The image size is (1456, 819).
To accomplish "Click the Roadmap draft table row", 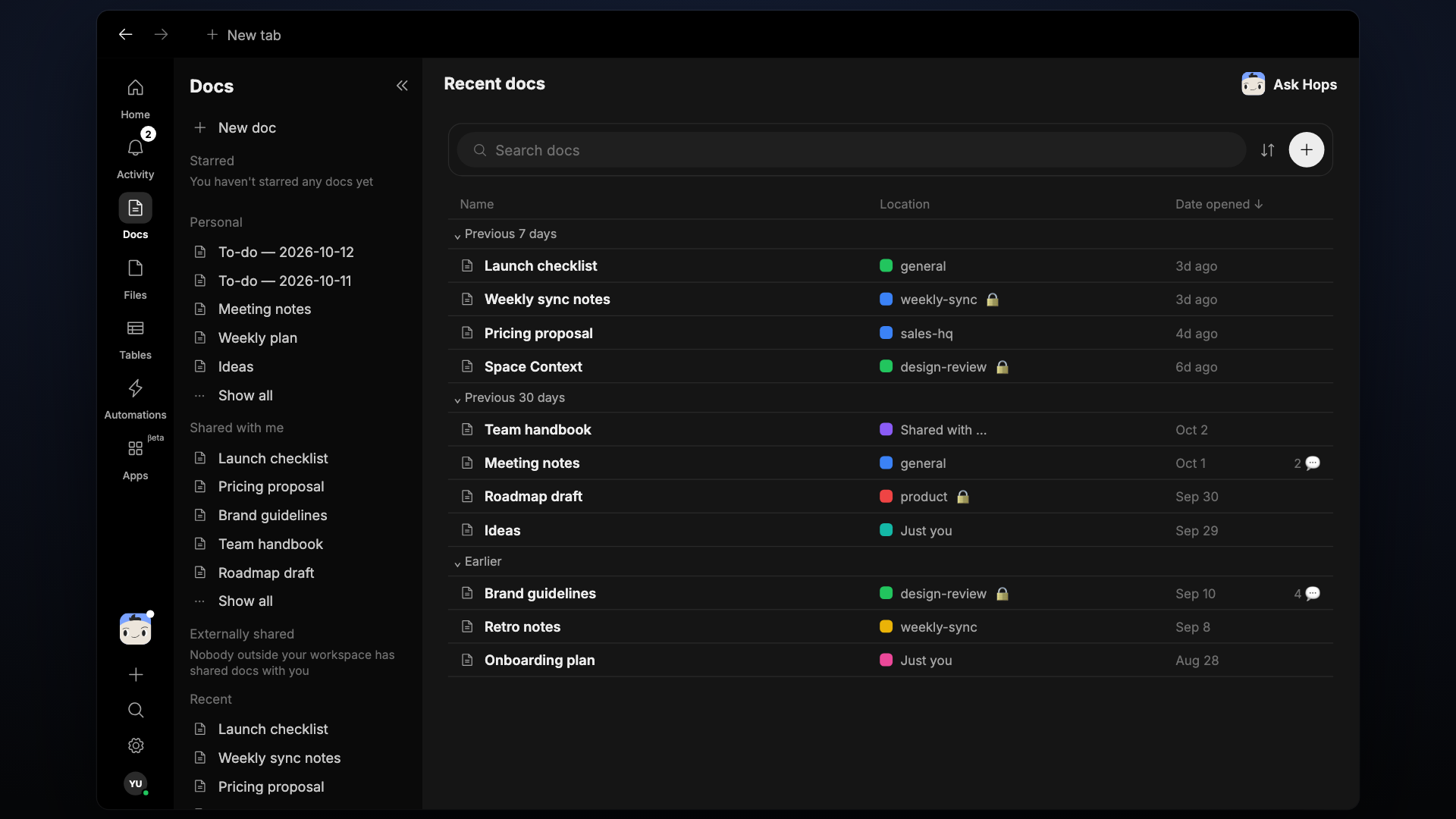I will coord(890,496).
